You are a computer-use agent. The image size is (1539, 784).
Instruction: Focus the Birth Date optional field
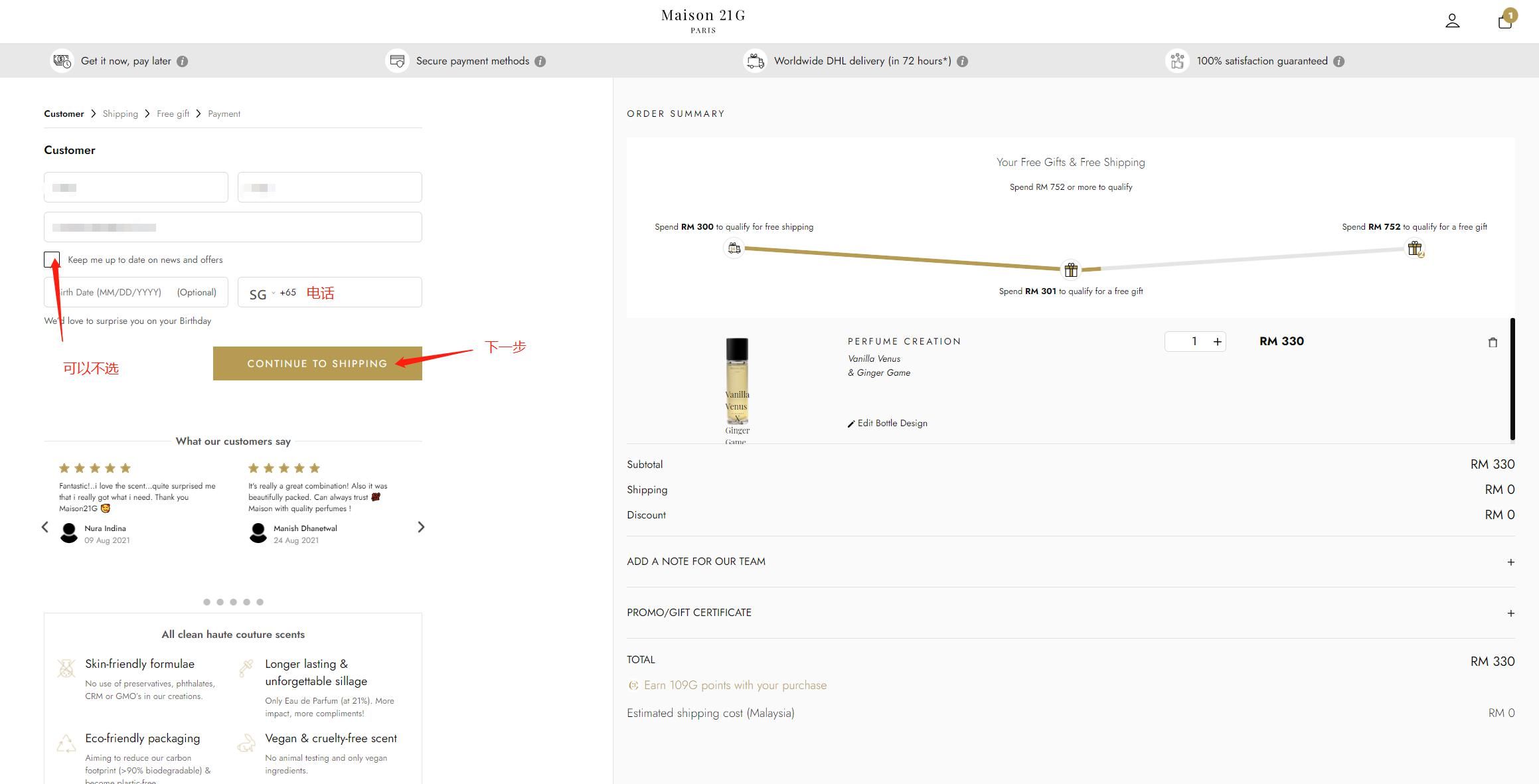coord(136,292)
